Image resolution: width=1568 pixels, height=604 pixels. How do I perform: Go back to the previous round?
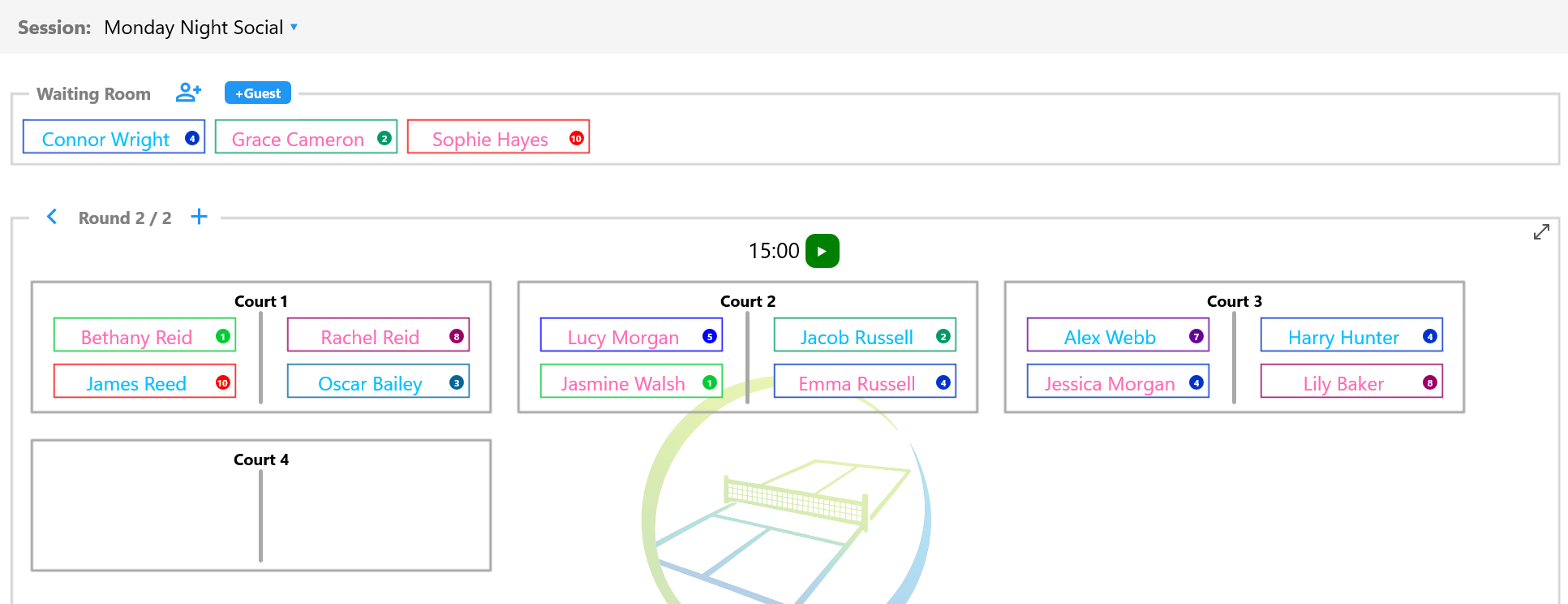(x=52, y=217)
